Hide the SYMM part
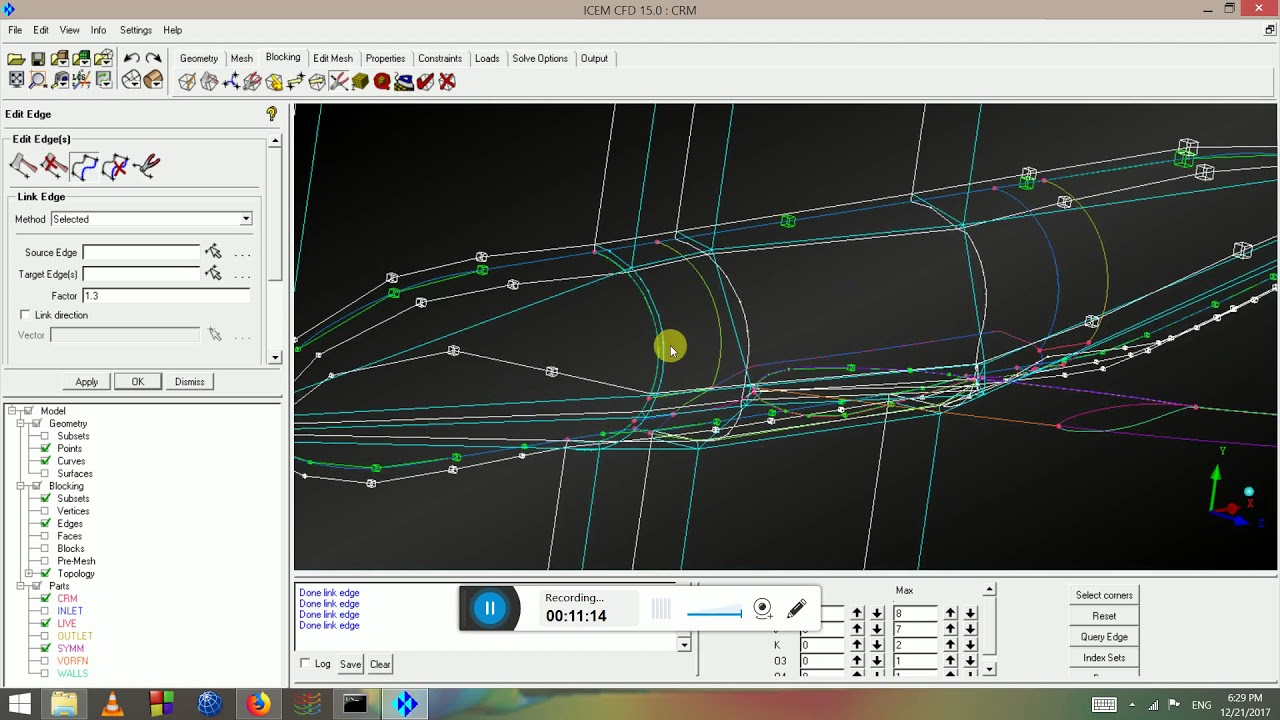Screen dimensions: 1280x720 pos(45,649)
